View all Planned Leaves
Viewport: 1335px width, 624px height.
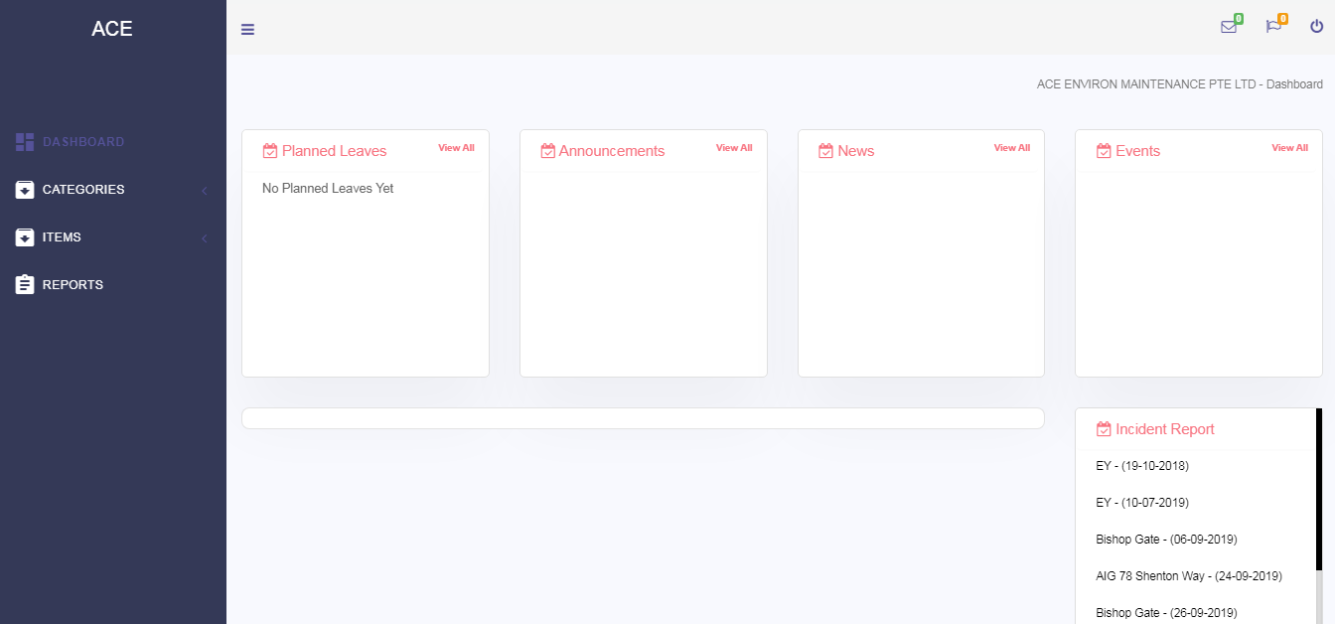click(456, 148)
